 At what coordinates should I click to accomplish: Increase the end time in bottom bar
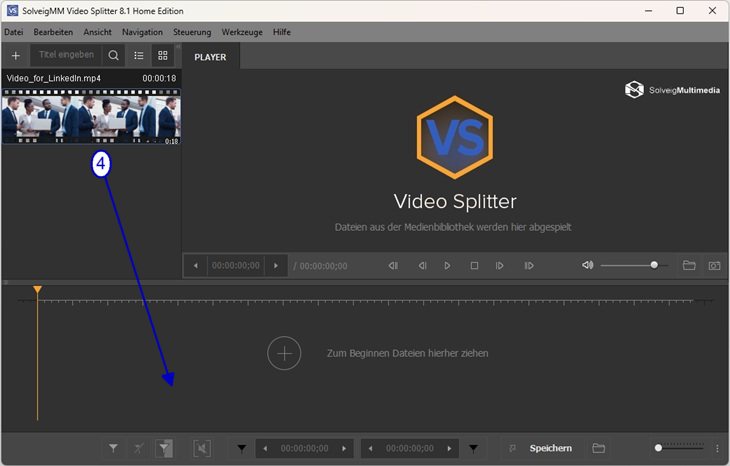click(x=449, y=449)
